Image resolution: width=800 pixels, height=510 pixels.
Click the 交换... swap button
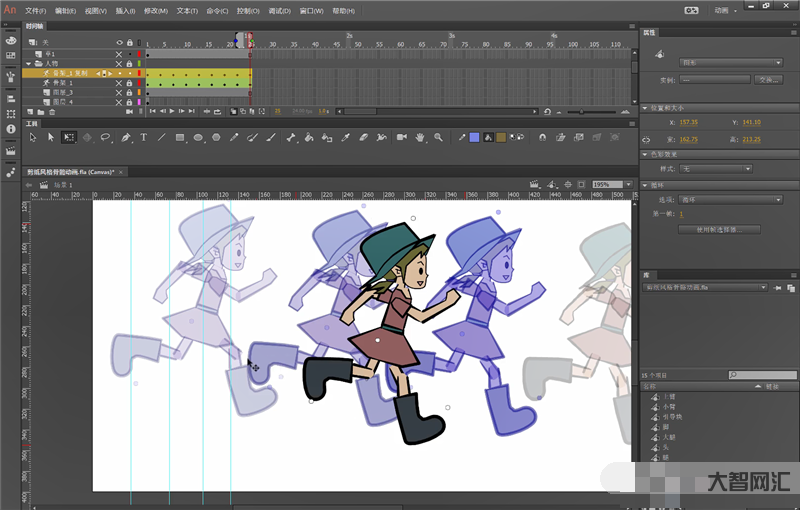(767, 79)
